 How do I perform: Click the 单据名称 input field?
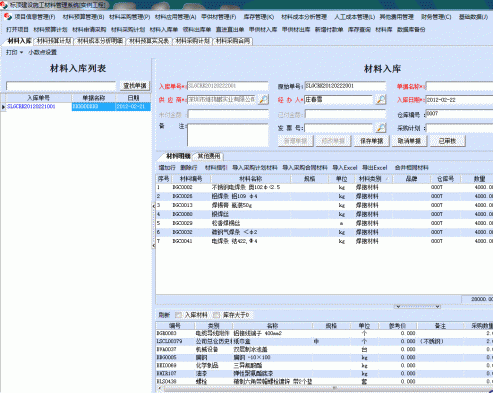click(459, 86)
